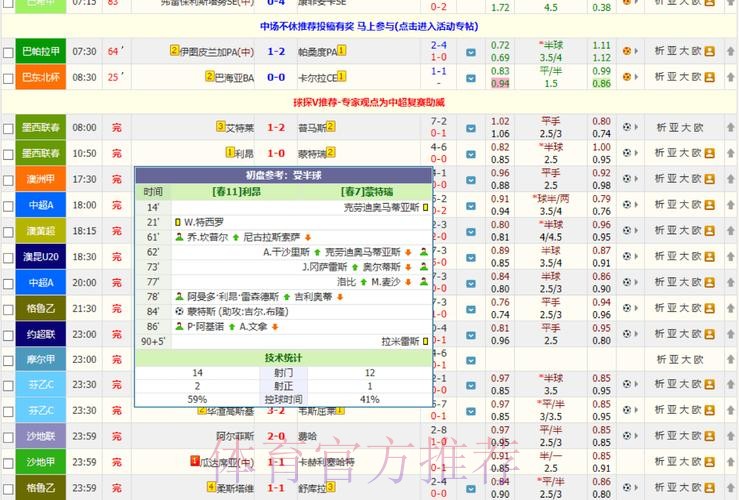
Task: Click the soccer ball icon in 格鲁乙 row
Action: click(x=627, y=309)
